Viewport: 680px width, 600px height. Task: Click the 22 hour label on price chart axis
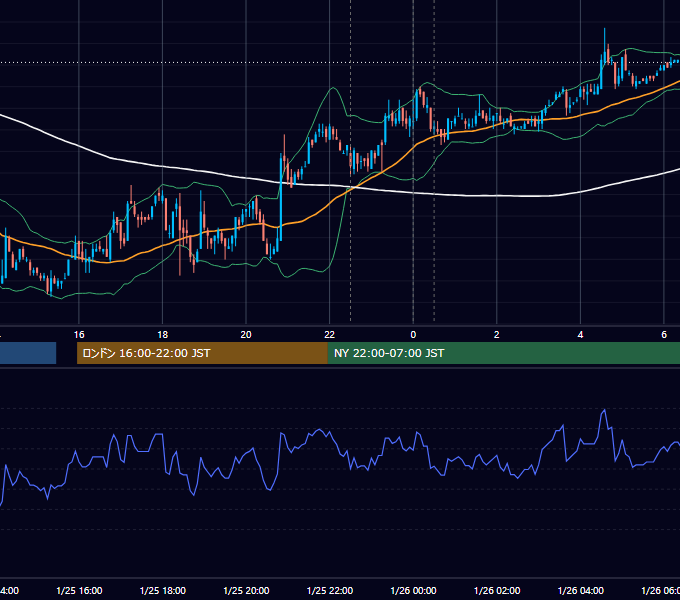[330, 335]
